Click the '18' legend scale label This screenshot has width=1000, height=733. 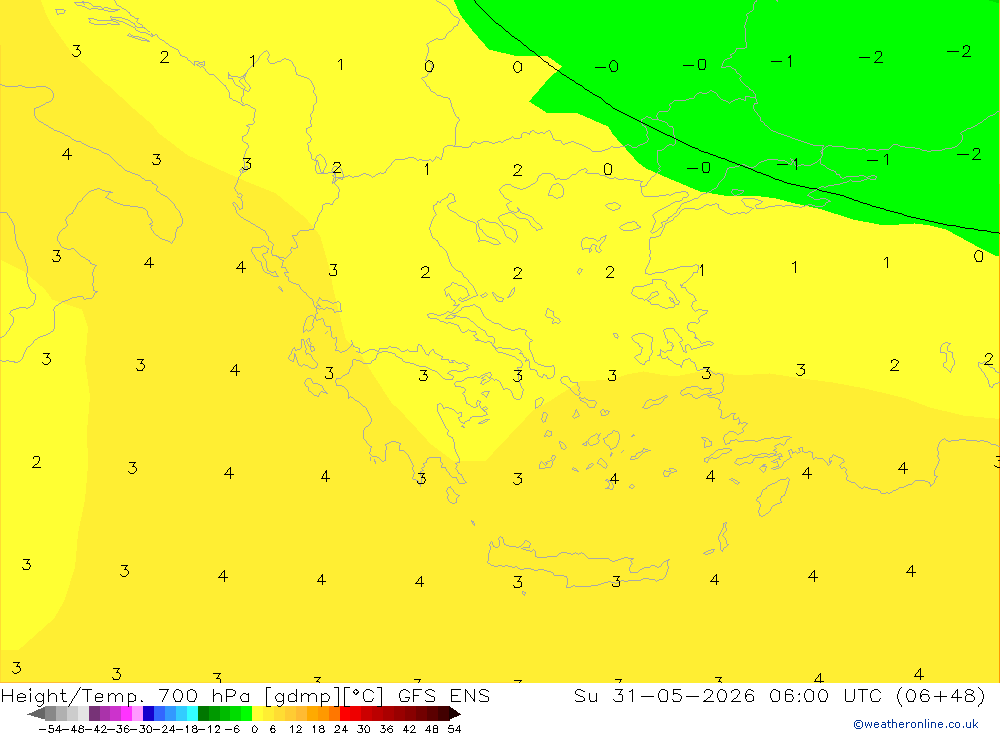(x=318, y=729)
